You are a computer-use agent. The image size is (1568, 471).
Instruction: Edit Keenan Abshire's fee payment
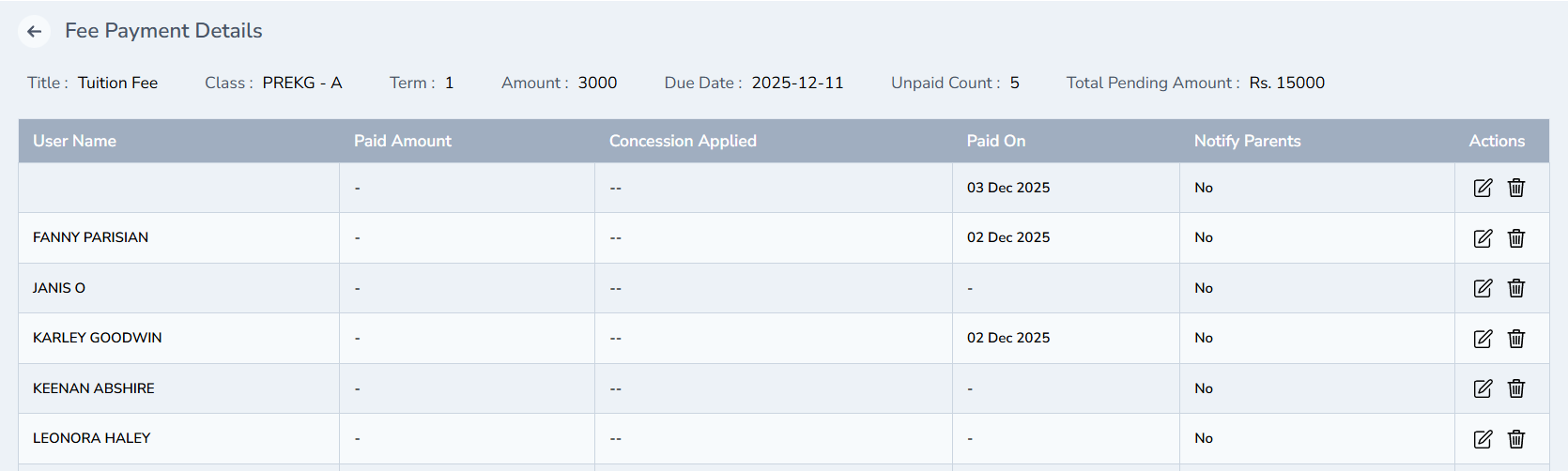pos(1483,388)
